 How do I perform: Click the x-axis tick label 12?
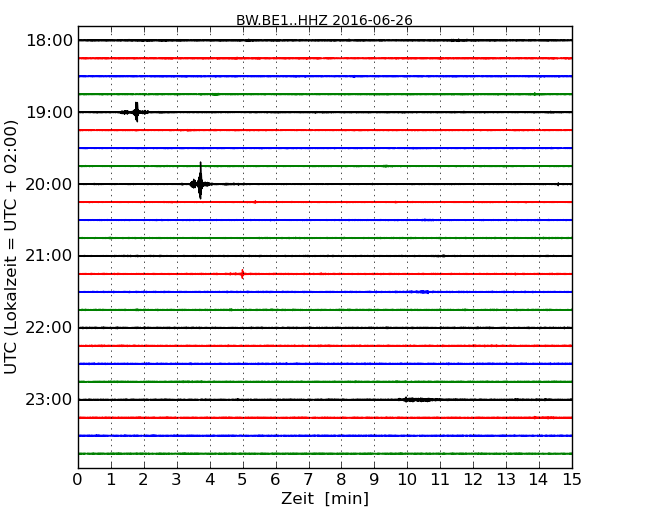click(x=473, y=479)
